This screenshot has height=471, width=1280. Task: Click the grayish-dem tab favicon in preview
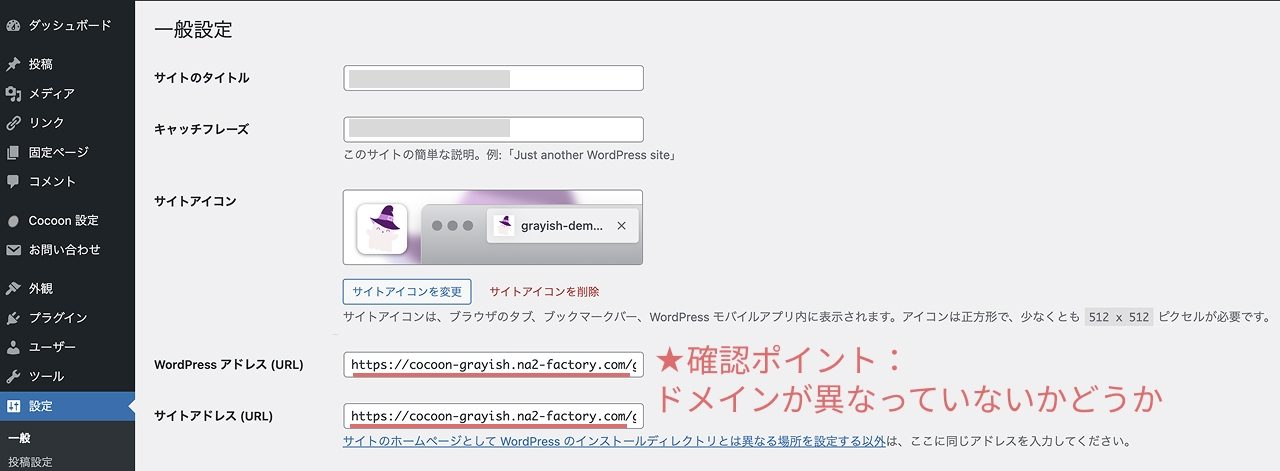[504, 226]
